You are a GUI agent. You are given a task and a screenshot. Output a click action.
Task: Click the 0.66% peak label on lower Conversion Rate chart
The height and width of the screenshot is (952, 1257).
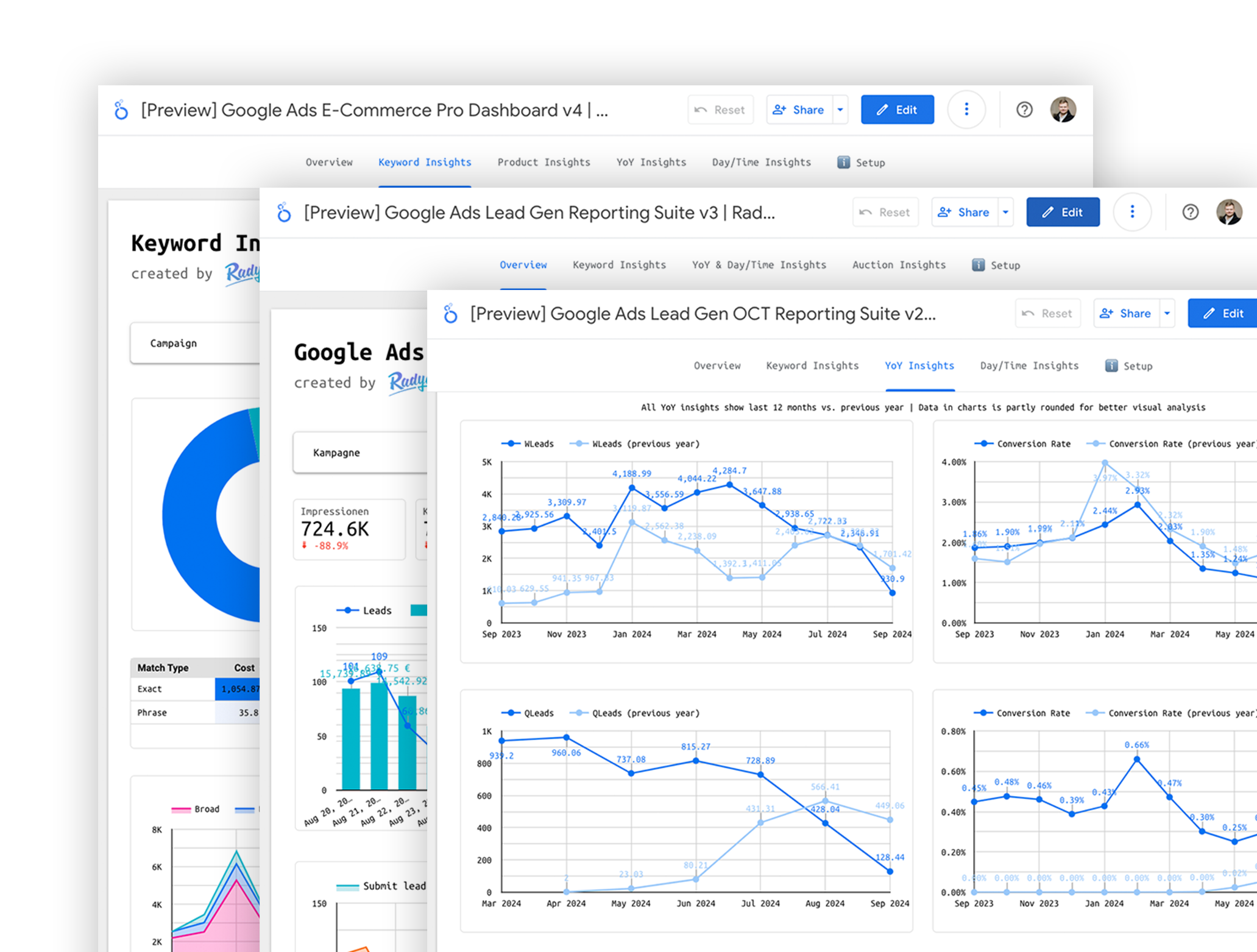1136,745
